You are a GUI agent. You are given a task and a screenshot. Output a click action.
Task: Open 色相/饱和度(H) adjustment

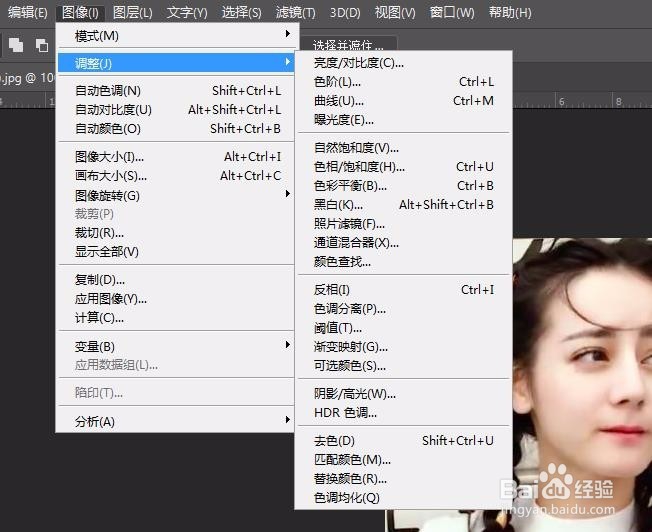403,167
